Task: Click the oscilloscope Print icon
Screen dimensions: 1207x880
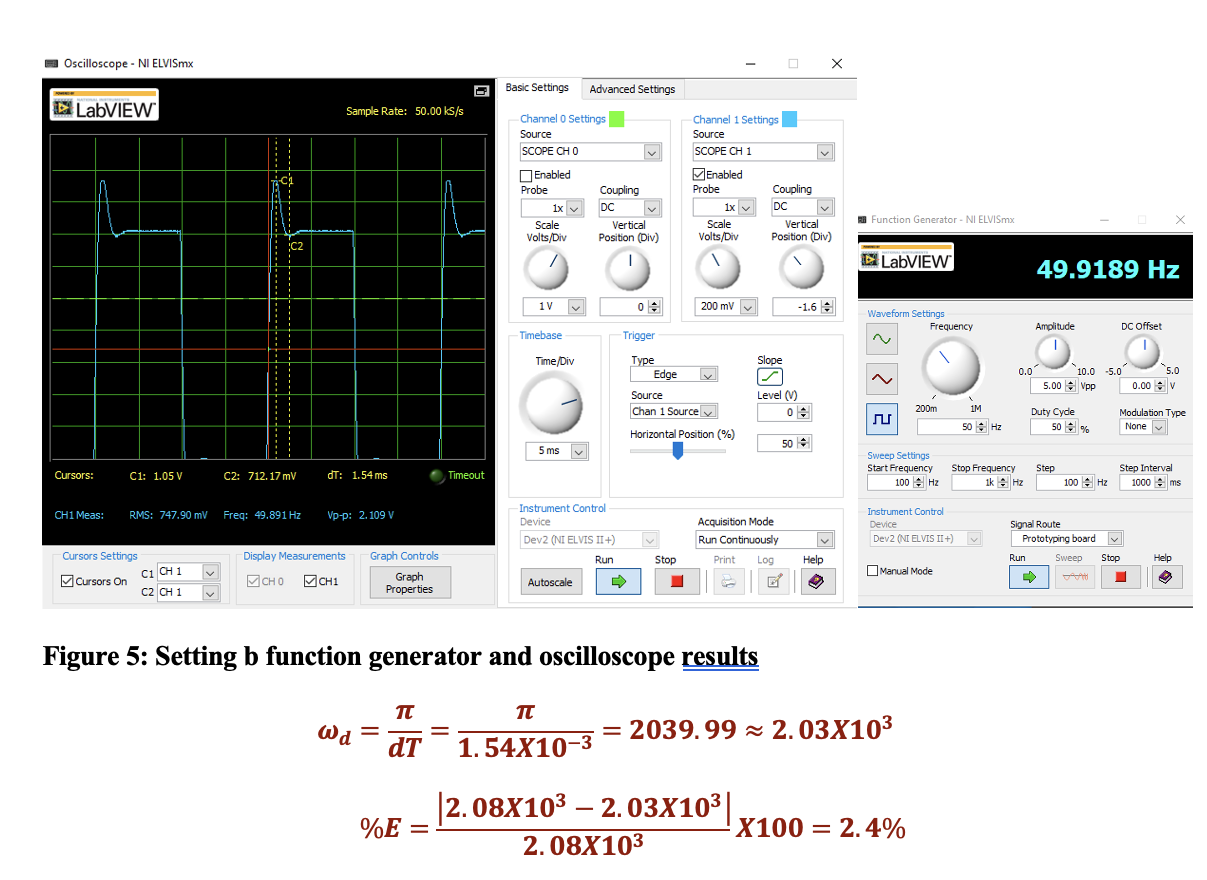Action: click(x=730, y=582)
